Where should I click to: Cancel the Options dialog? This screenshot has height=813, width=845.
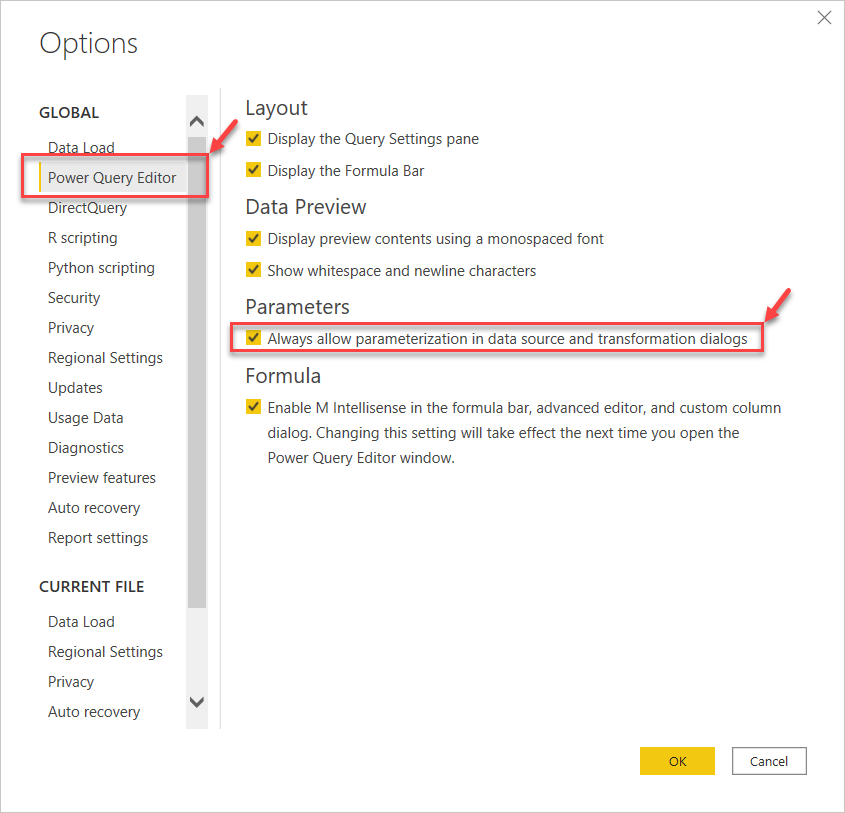coord(768,761)
